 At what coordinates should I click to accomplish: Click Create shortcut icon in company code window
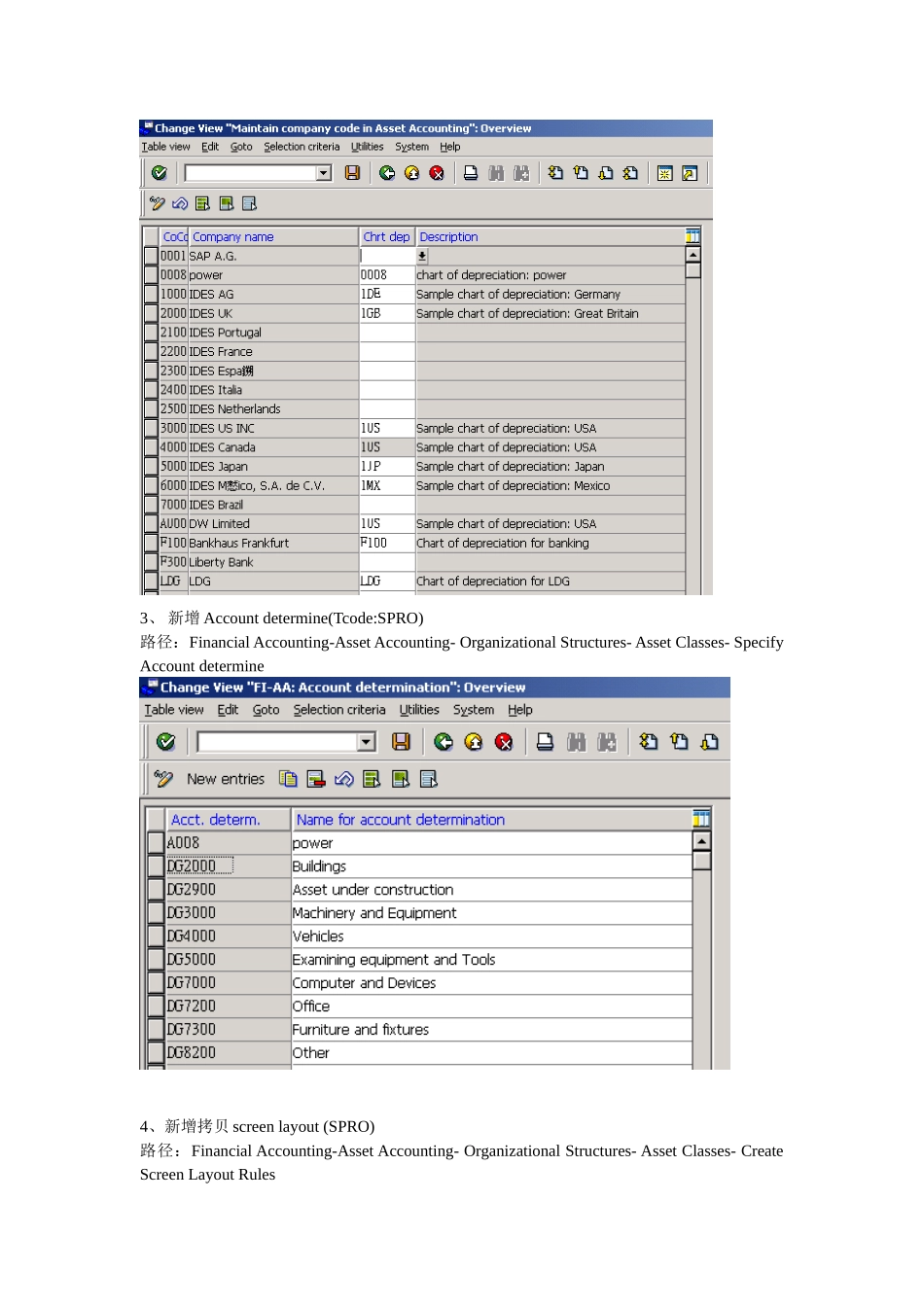tap(690, 173)
